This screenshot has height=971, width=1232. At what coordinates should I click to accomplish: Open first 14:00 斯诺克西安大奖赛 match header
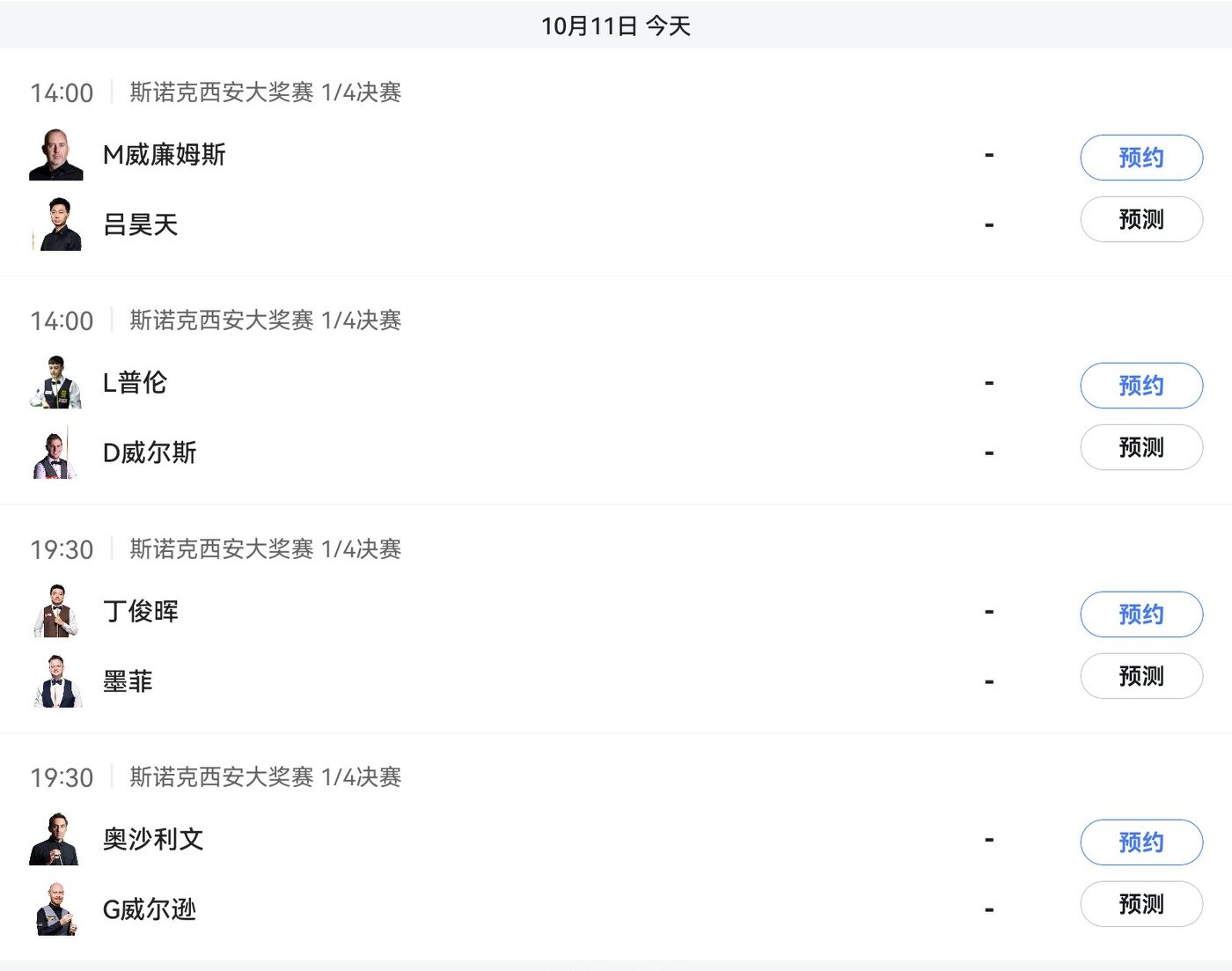pos(265,92)
